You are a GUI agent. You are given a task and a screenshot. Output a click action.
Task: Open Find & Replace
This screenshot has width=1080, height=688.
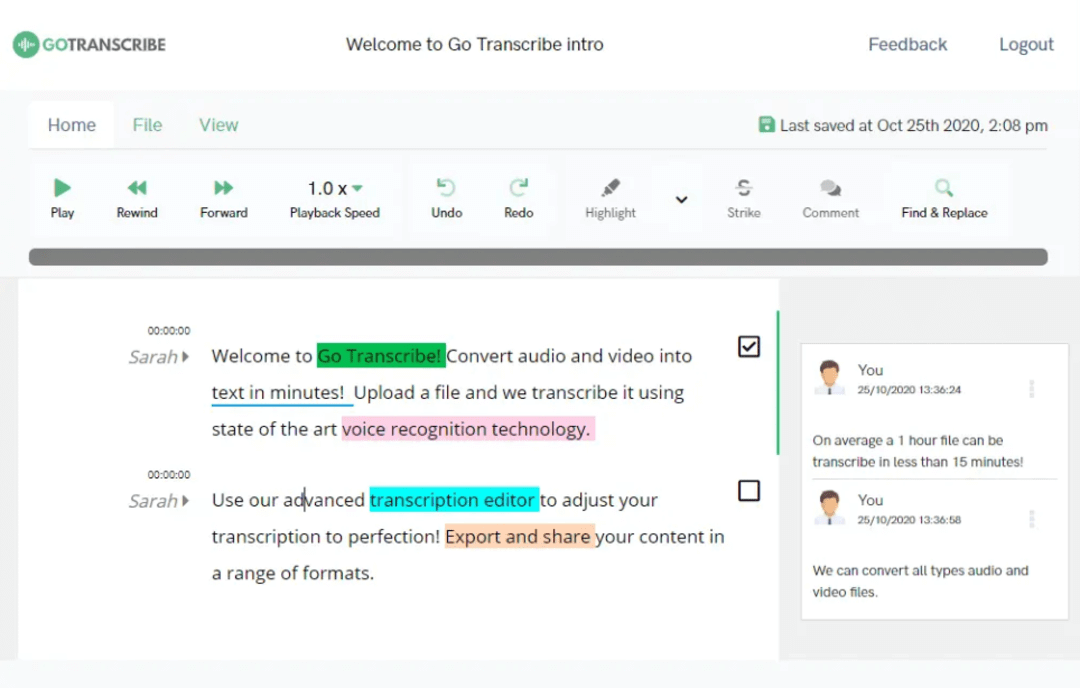click(x=943, y=196)
